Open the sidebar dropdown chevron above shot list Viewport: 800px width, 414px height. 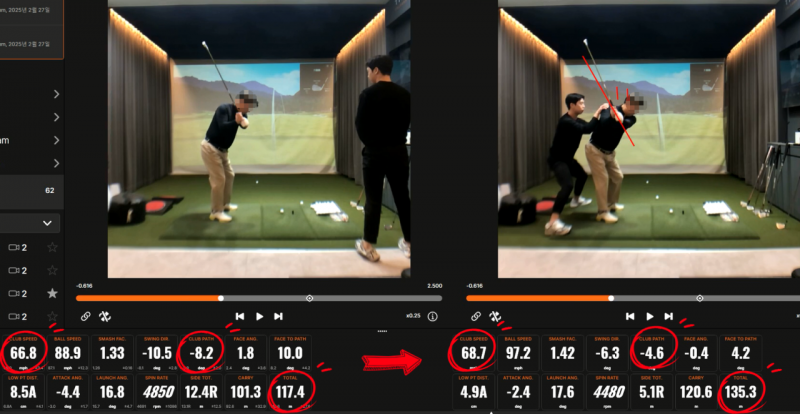click(47, 223)
